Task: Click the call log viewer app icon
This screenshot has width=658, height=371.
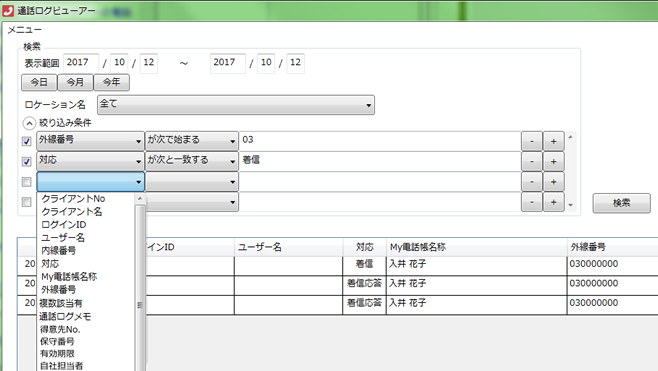Action: coord(8,10)
